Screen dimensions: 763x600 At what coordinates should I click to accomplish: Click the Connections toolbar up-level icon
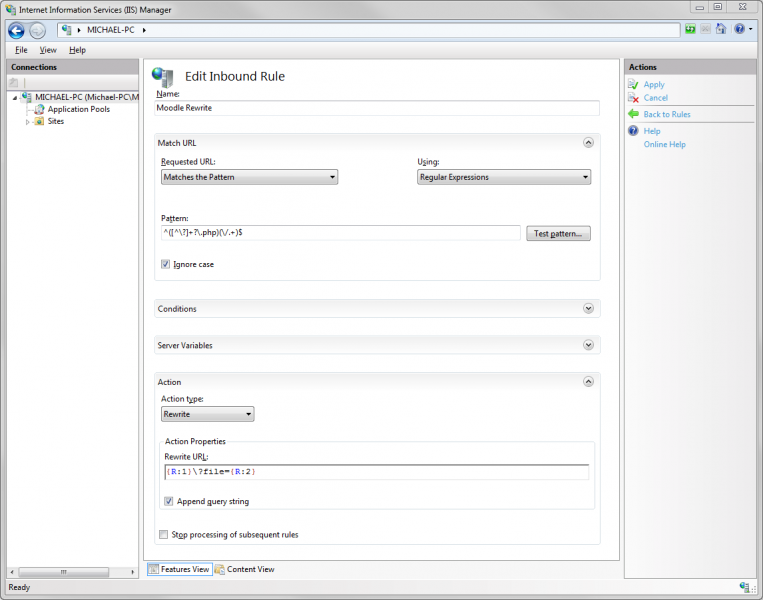coord(14,83)
